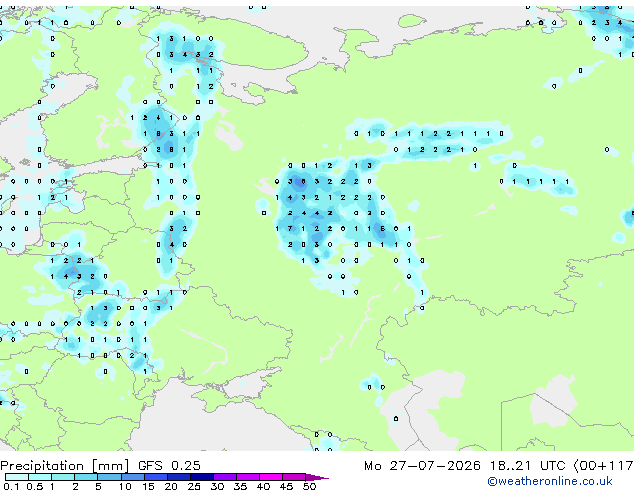The width and height of the screenshot is (634, 490).
Task: Choose the 25 to 30 mm dark blue swatch
Action: click(202, 477)
